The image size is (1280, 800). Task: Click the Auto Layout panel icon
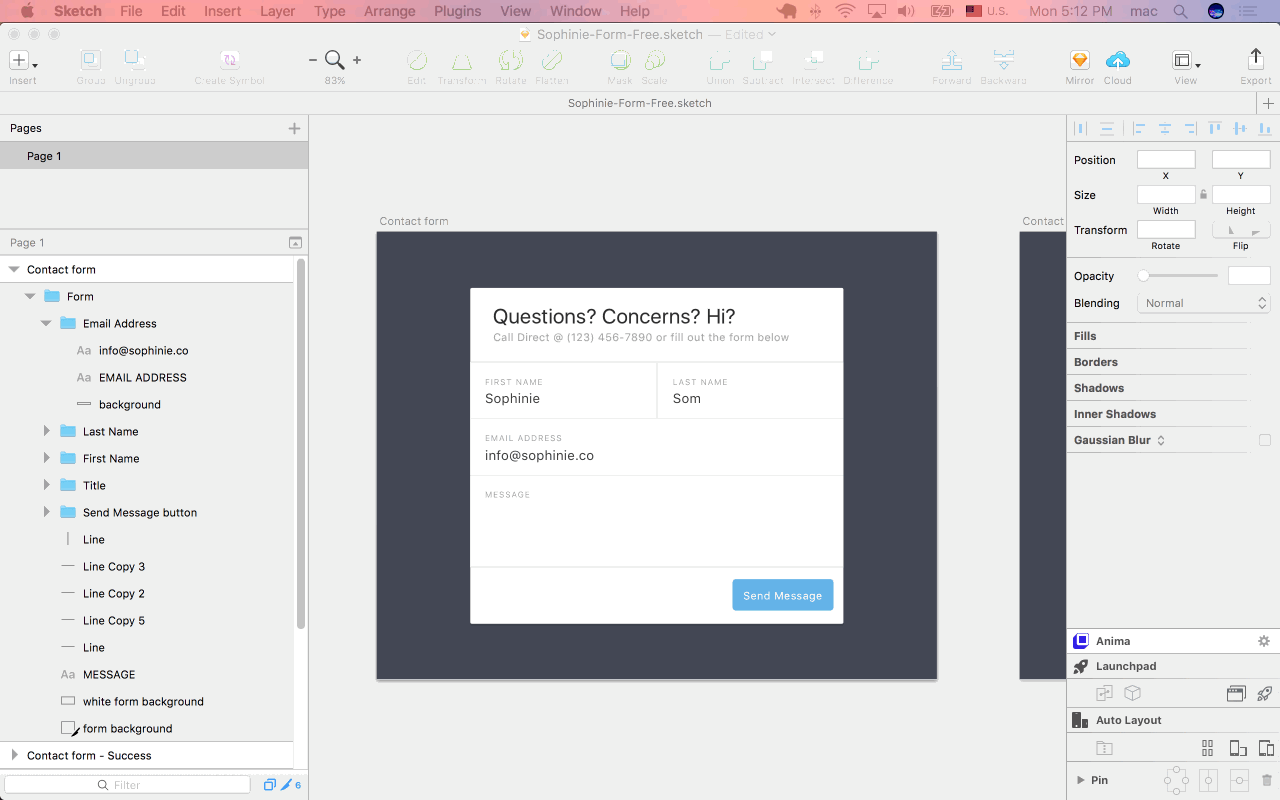point(1080,720)
